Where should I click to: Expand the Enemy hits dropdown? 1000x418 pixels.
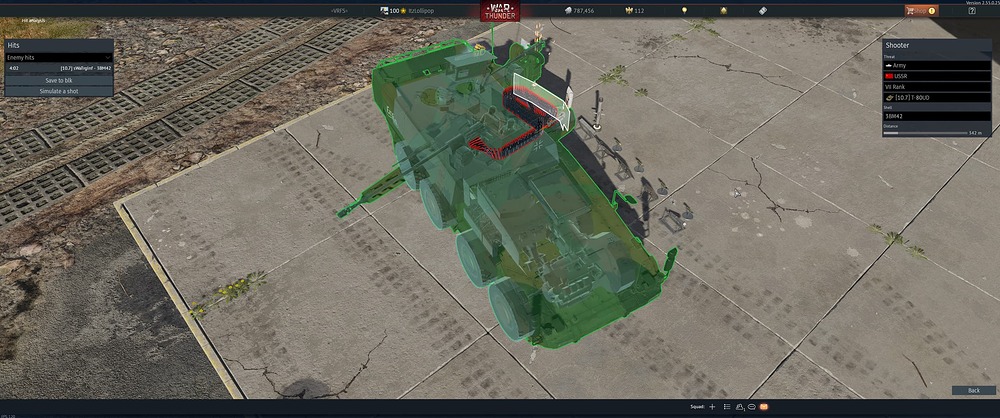[57, 57]
